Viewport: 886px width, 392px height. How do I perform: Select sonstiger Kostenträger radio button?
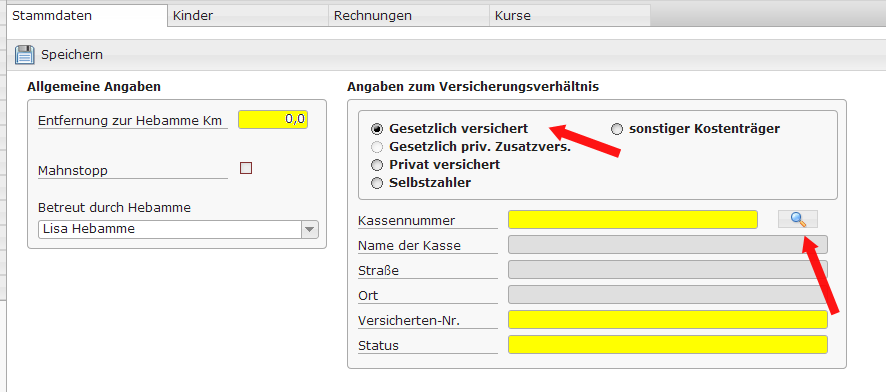point(616,129)
